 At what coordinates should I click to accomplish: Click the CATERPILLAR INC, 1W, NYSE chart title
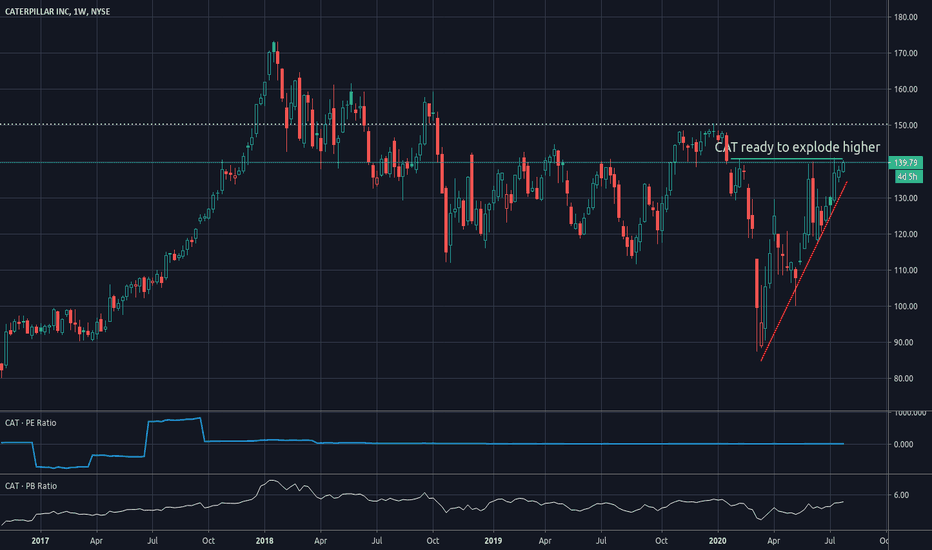[57, 11]
